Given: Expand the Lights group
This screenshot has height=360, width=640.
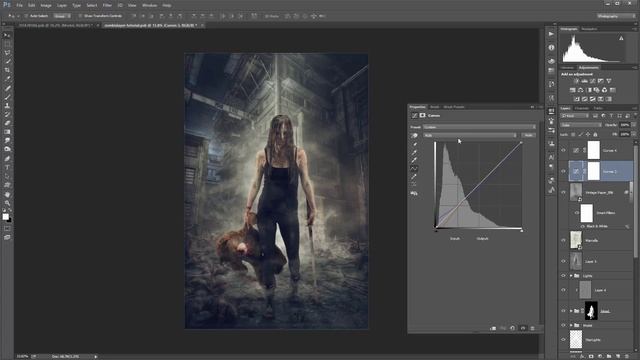Looking at the screenshot, I should 571,276.
